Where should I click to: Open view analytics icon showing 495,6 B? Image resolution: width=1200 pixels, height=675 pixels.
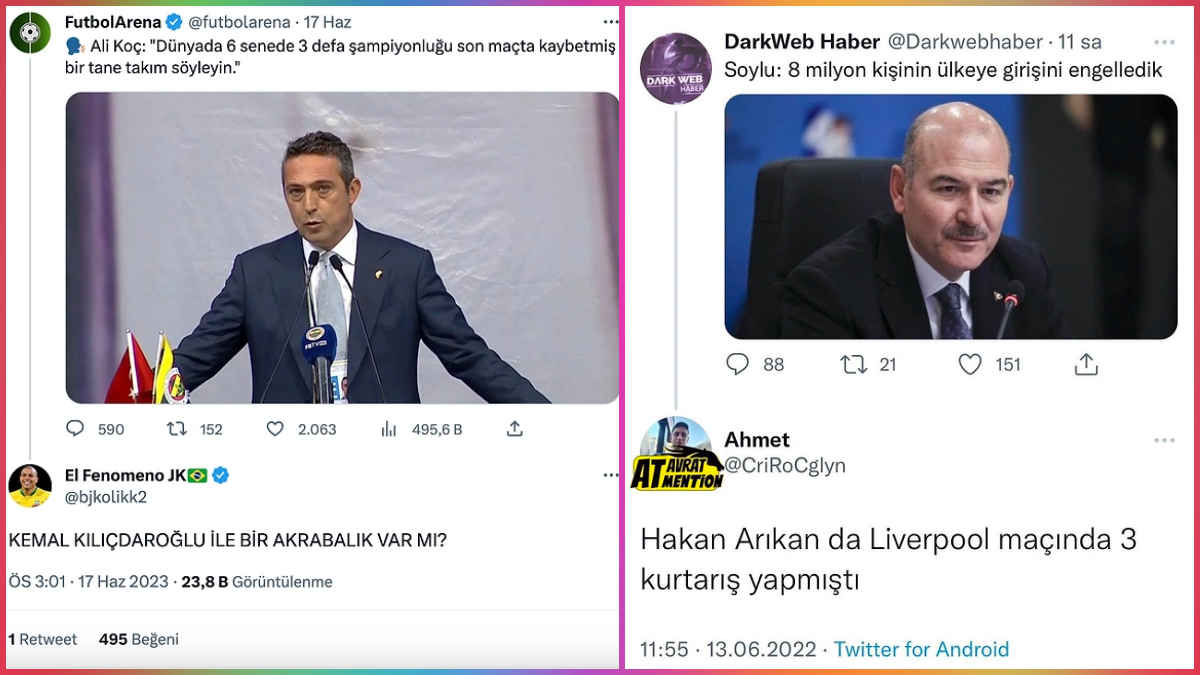pos(389,429)
